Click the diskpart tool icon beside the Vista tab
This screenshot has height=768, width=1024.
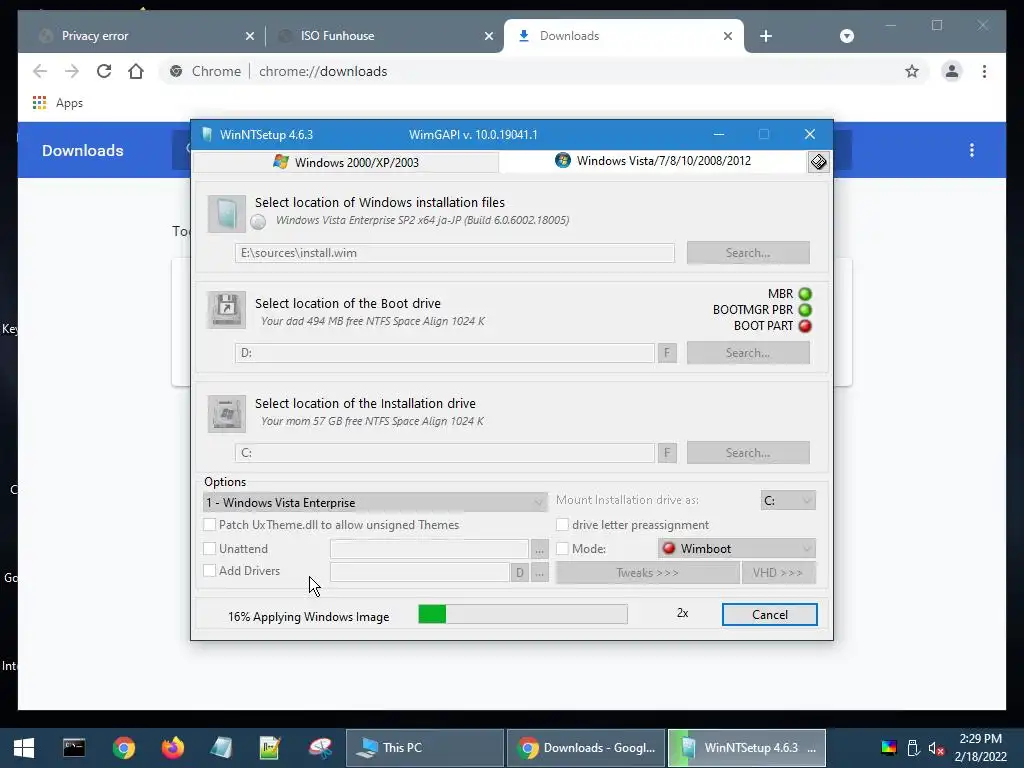pyautogui.click(x=818, y=162)
